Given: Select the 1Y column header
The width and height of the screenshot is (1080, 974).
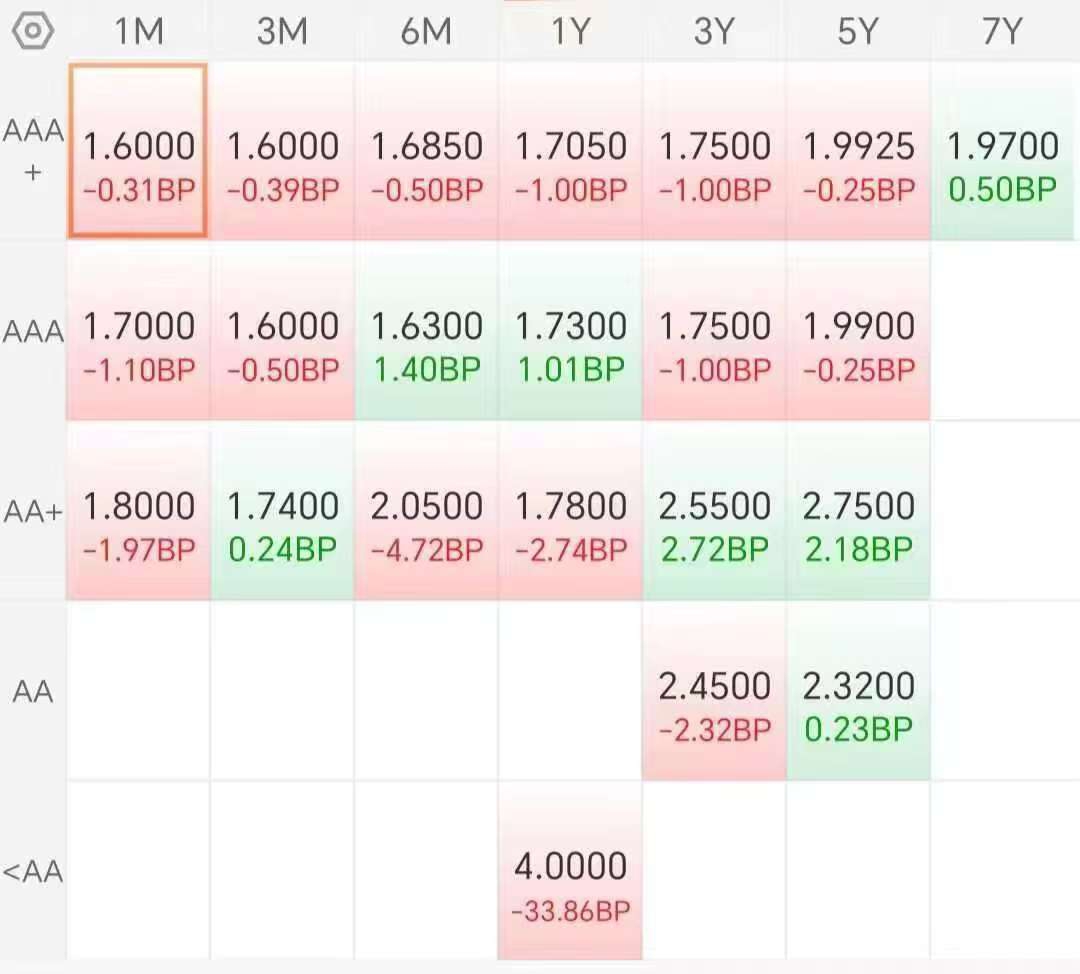Looking at the screenshot, I should click(x=570, y=32).
